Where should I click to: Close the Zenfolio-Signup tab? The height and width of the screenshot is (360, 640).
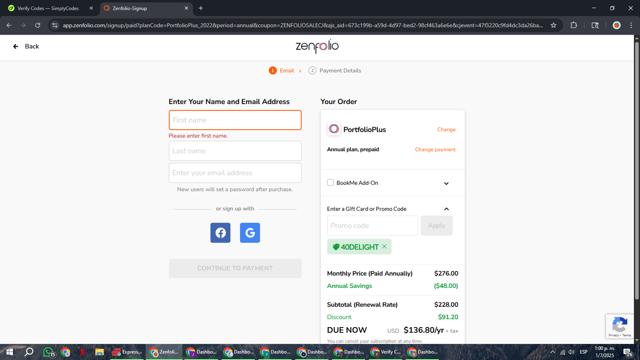tap(187, 8)
